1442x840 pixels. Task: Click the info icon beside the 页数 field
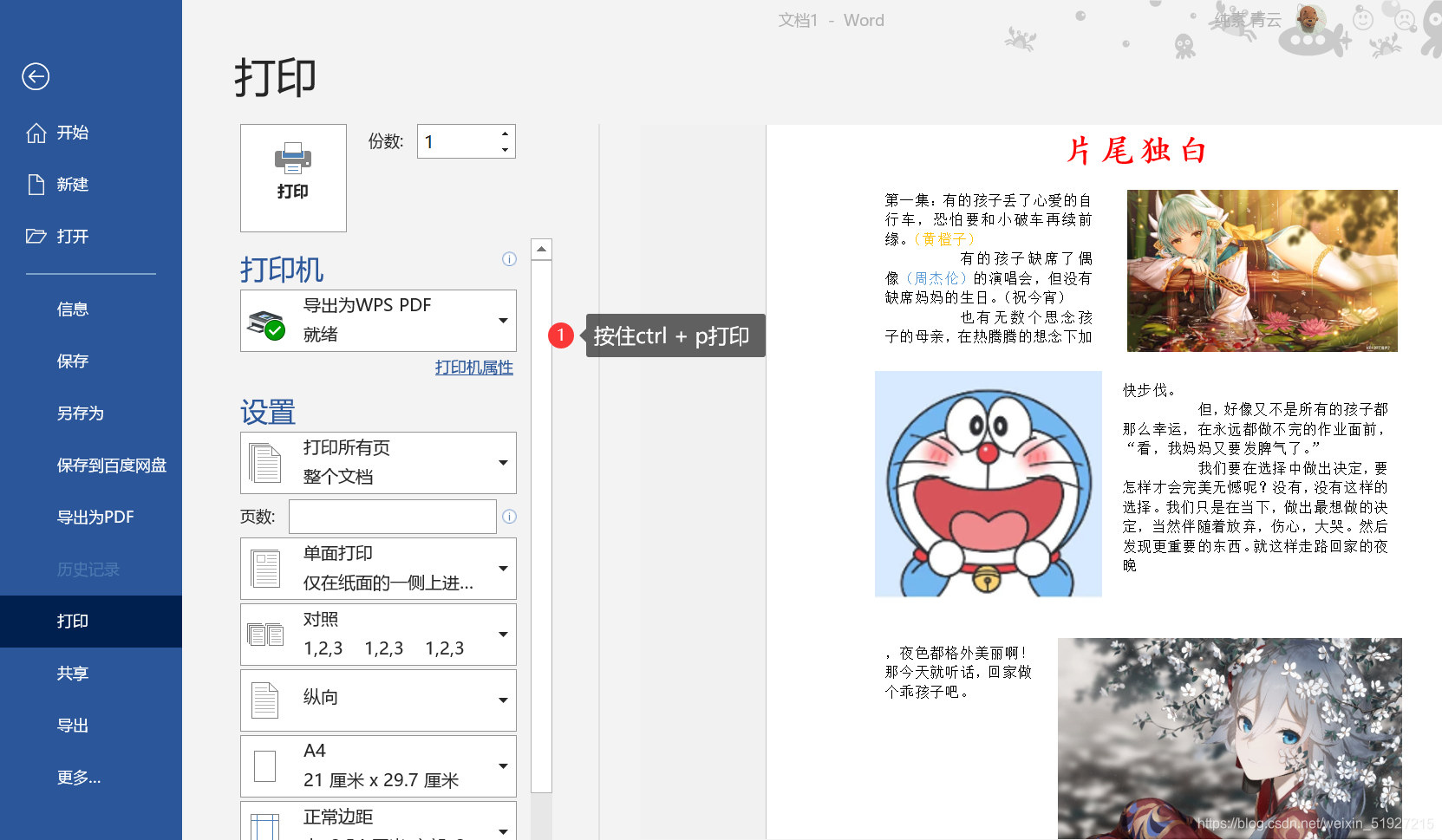[x=510, y=517]
